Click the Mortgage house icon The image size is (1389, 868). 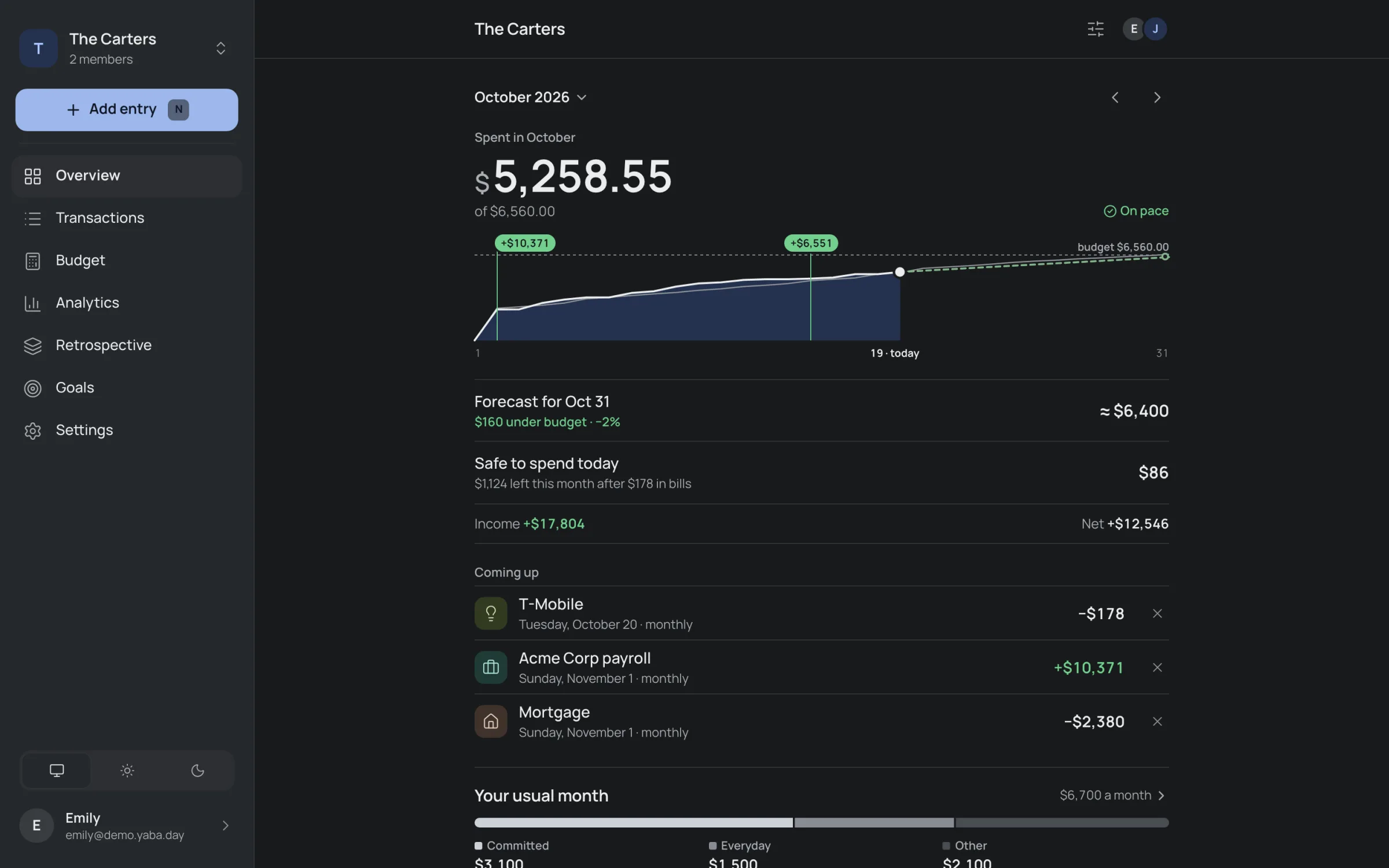[x=491, y=721]
